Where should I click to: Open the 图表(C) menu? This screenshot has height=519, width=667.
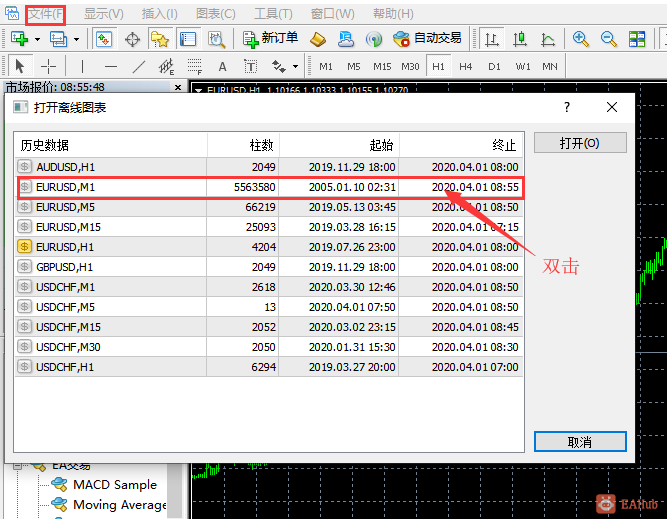coord(216,14)
